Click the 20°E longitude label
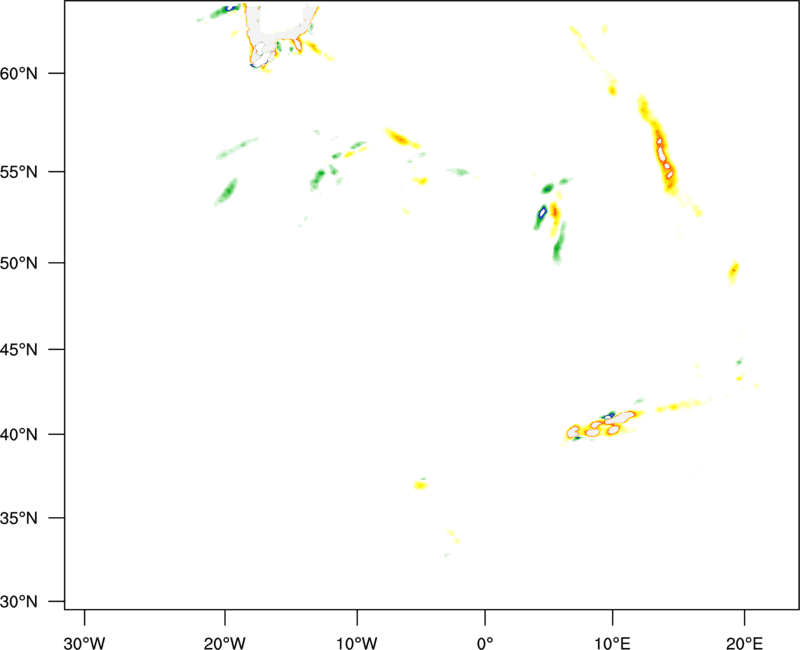Screen dimensions: 800x650 (744, 643)
